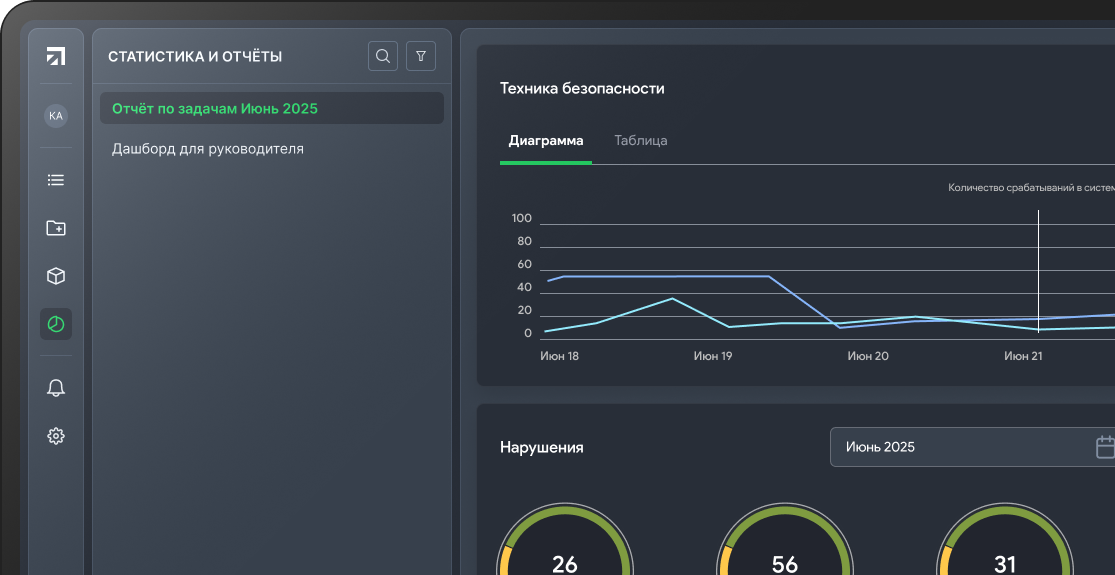Click the vertical marker at Июнь 21

pos(1038,270)
